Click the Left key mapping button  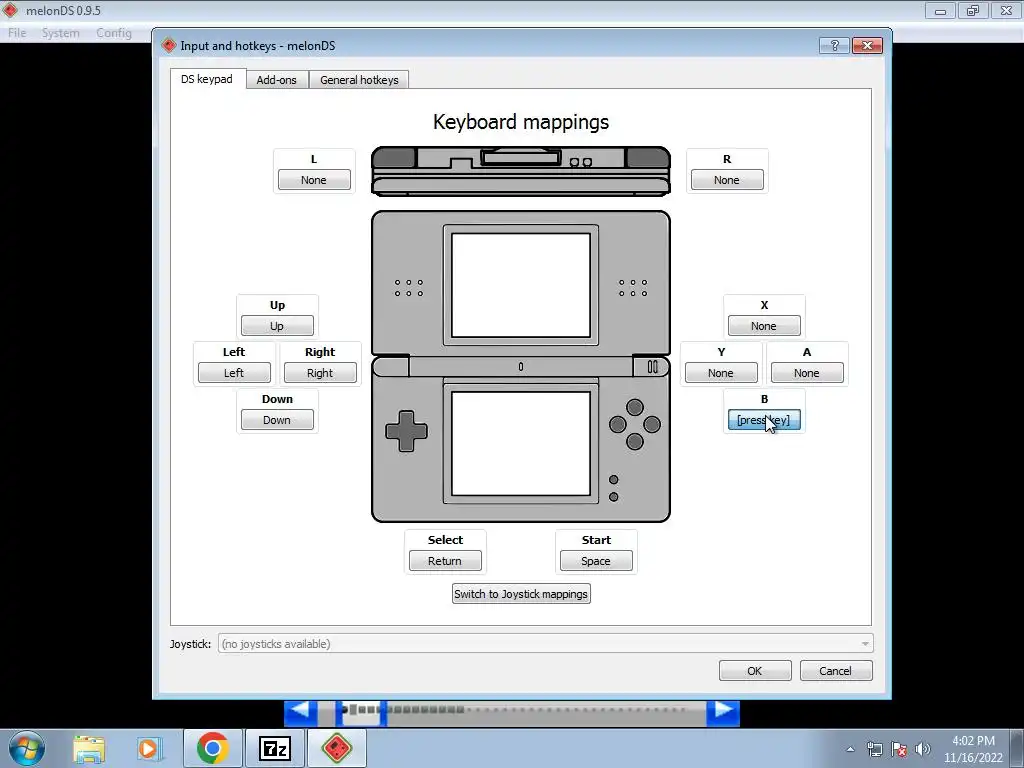tap(234, 373)
